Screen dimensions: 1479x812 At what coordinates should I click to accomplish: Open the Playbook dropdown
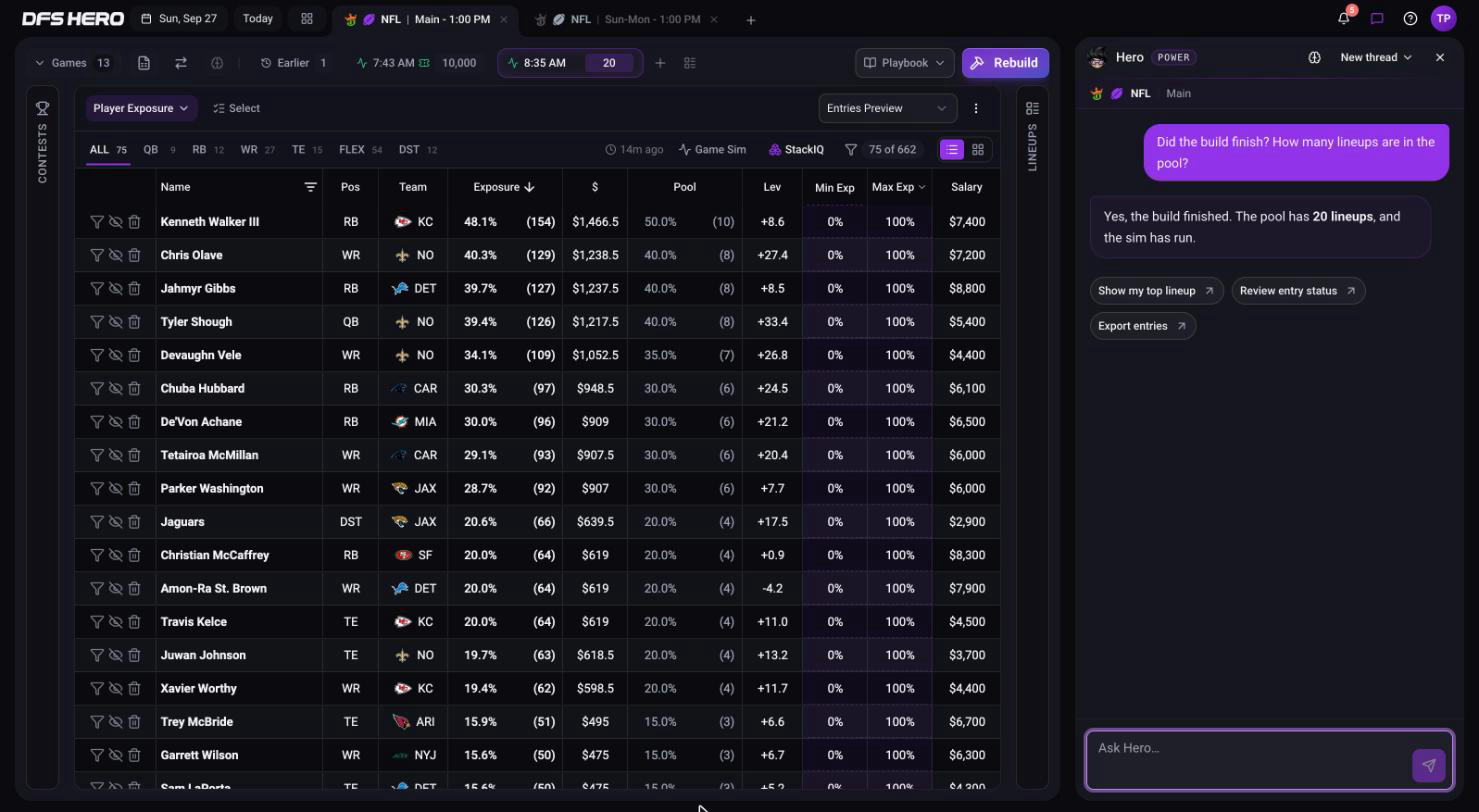click(904, 63)
